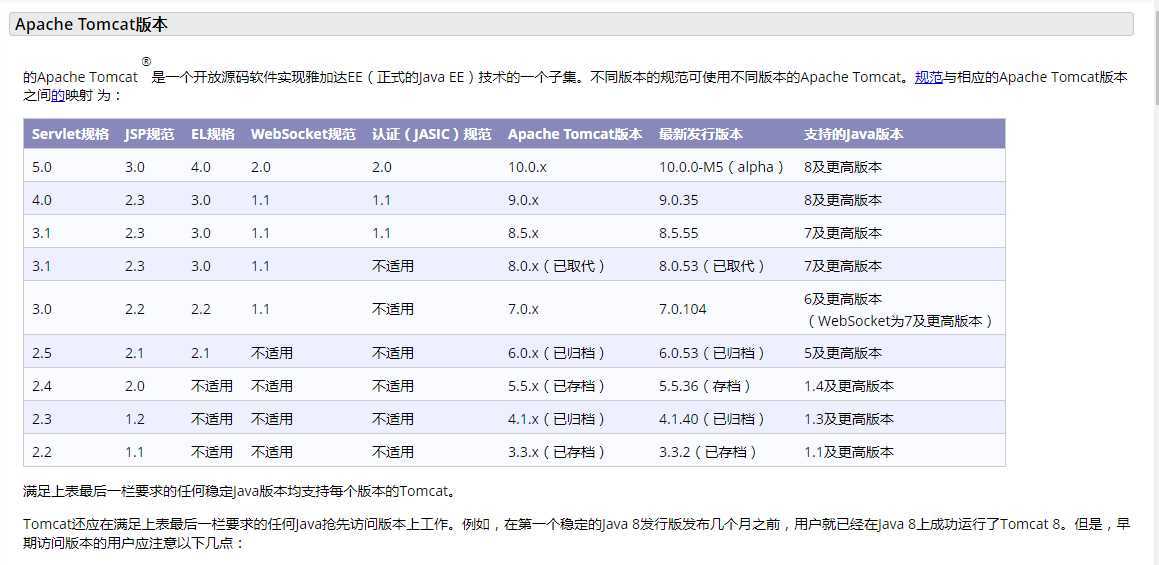
Task: Click Servlet spec 4.0 cell
Action: (x=42, y=200)
